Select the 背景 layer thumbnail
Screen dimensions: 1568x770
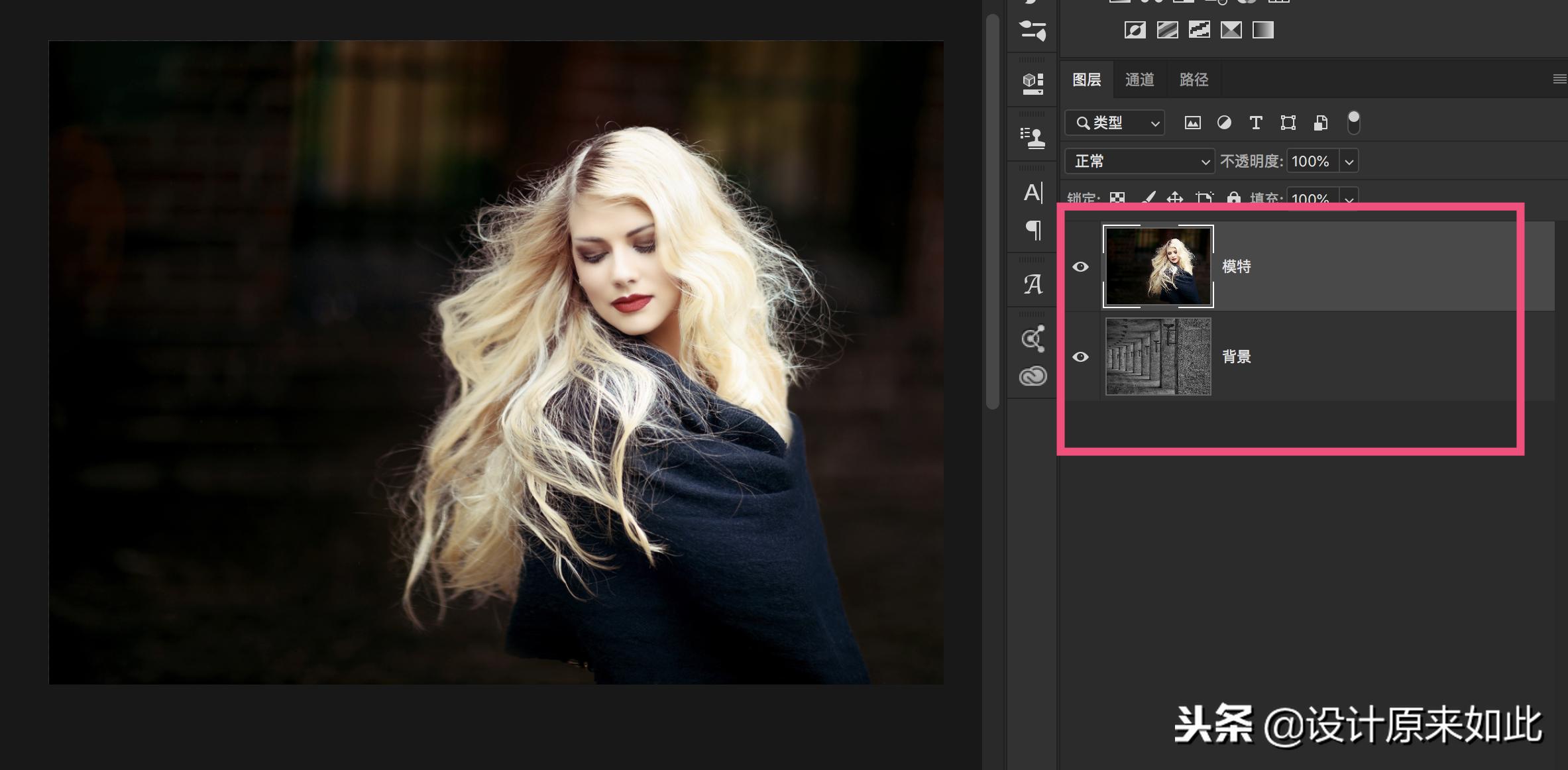(1158, 357)
